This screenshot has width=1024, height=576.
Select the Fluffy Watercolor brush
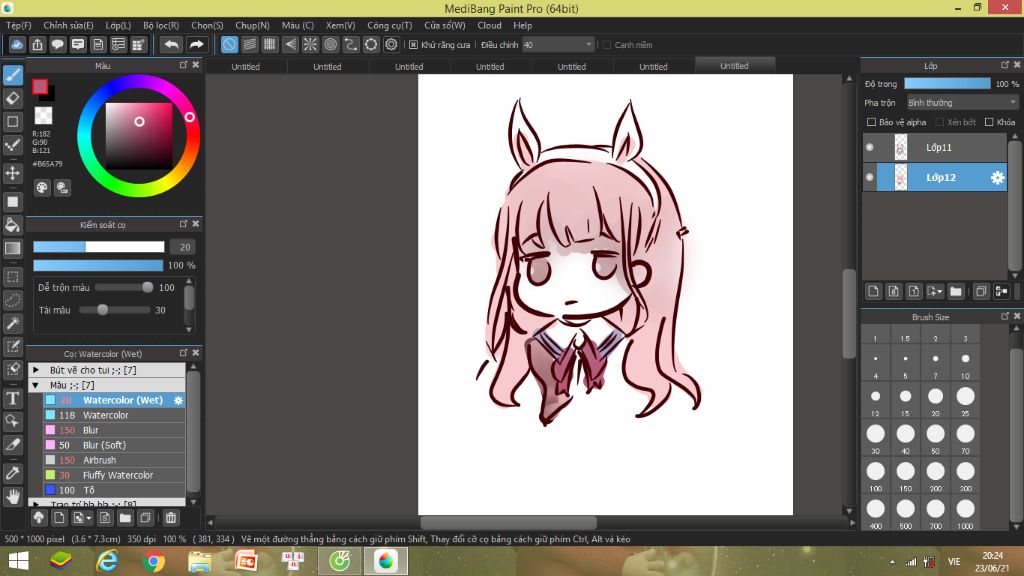(114, 475)
